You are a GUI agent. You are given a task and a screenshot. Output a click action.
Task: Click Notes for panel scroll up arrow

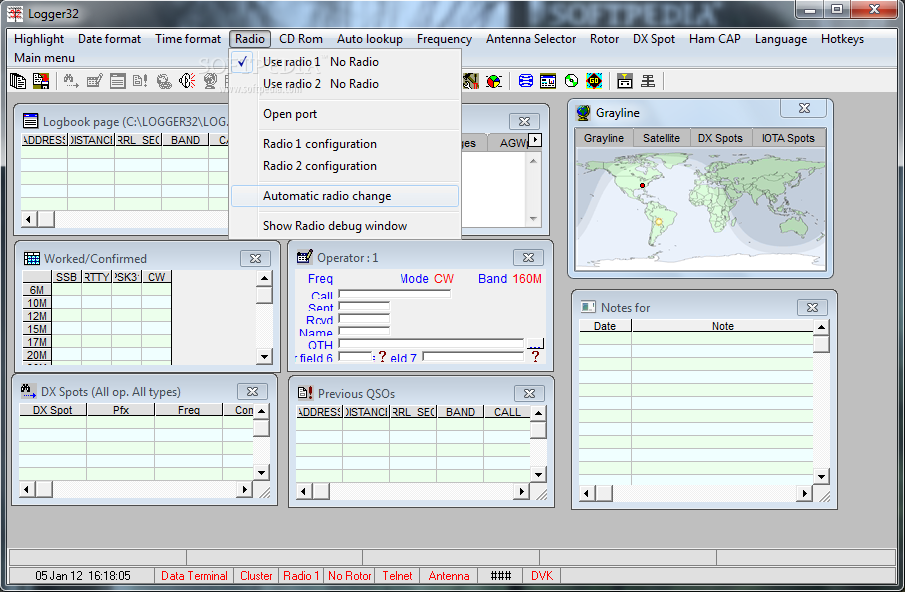[x=821, y=327]
